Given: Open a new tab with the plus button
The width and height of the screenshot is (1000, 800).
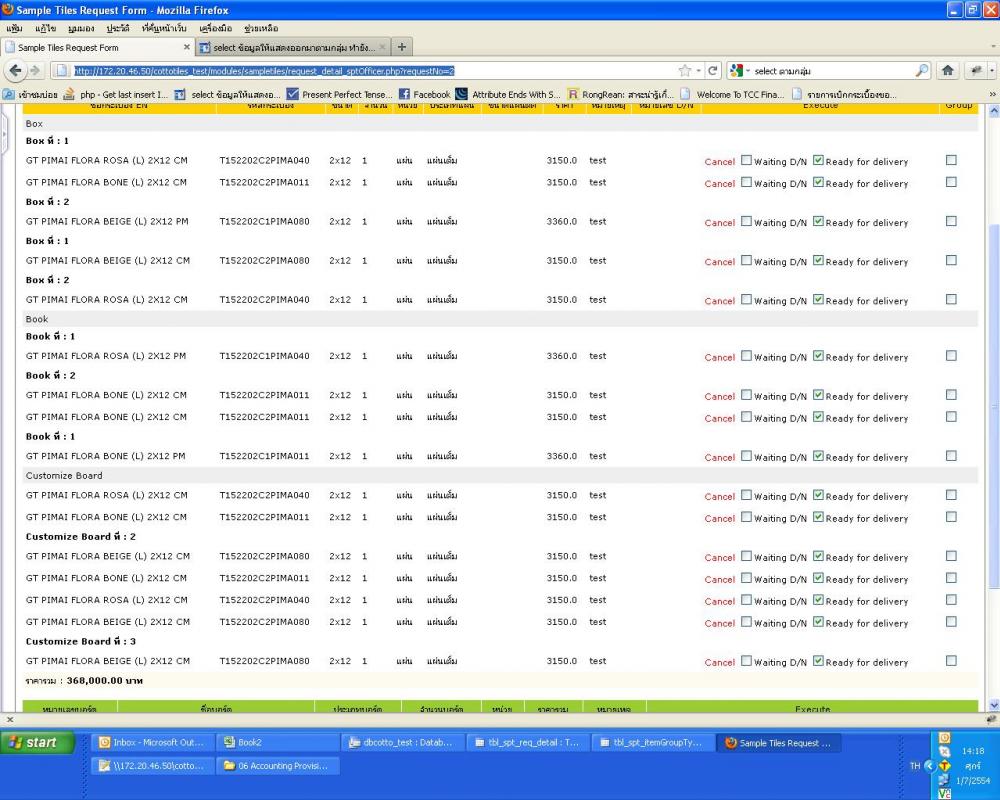Looking at the screenshot, I should 402,47.
